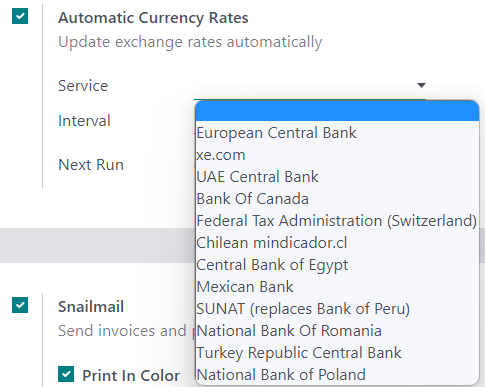
Task: Pick Turkey Republic Central Bank
Action: tap(337, 353)
